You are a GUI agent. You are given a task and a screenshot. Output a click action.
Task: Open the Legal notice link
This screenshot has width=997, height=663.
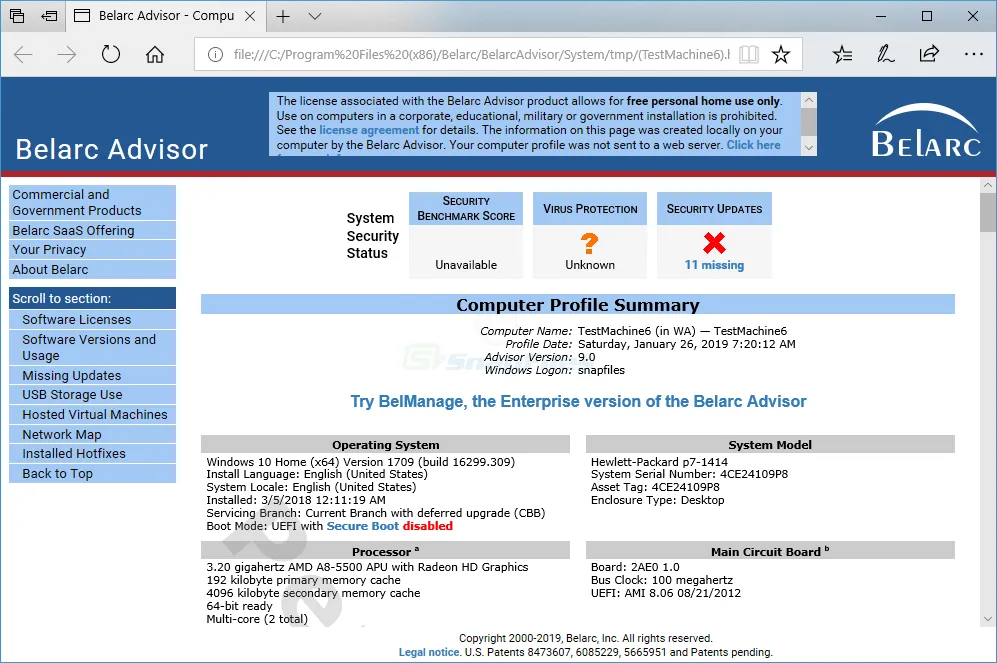[x=429, y=652]
